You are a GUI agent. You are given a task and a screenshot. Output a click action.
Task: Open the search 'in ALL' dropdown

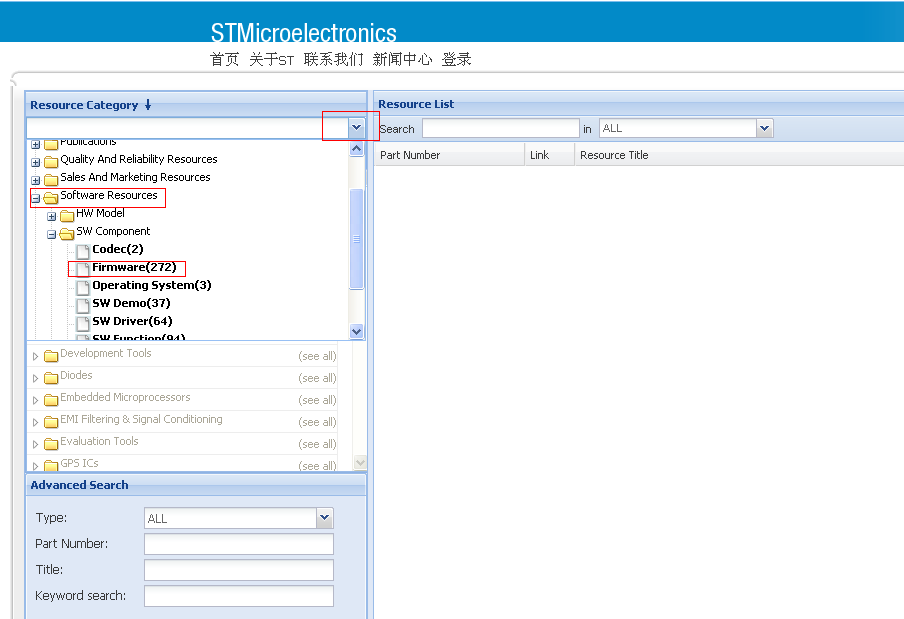click(764, 128)
